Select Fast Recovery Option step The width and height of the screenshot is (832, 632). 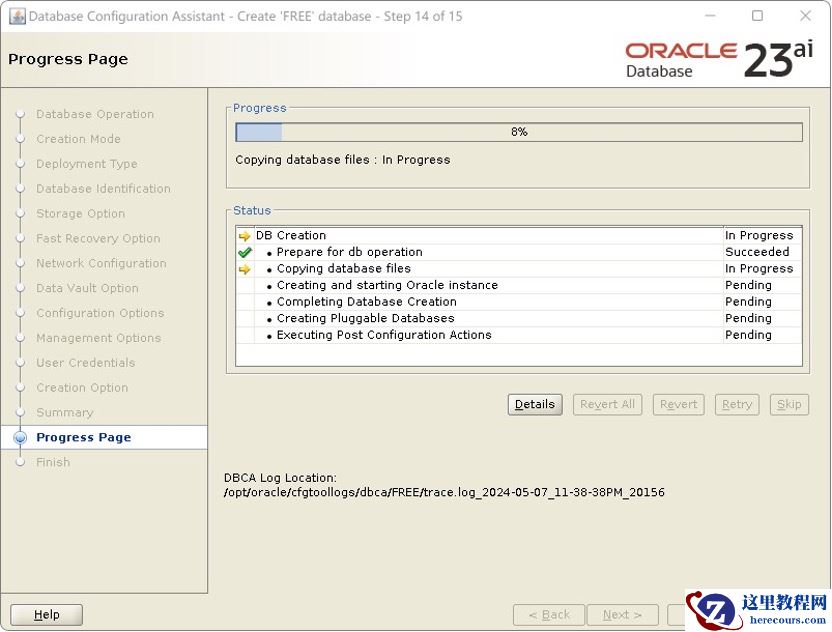point(98,239)
